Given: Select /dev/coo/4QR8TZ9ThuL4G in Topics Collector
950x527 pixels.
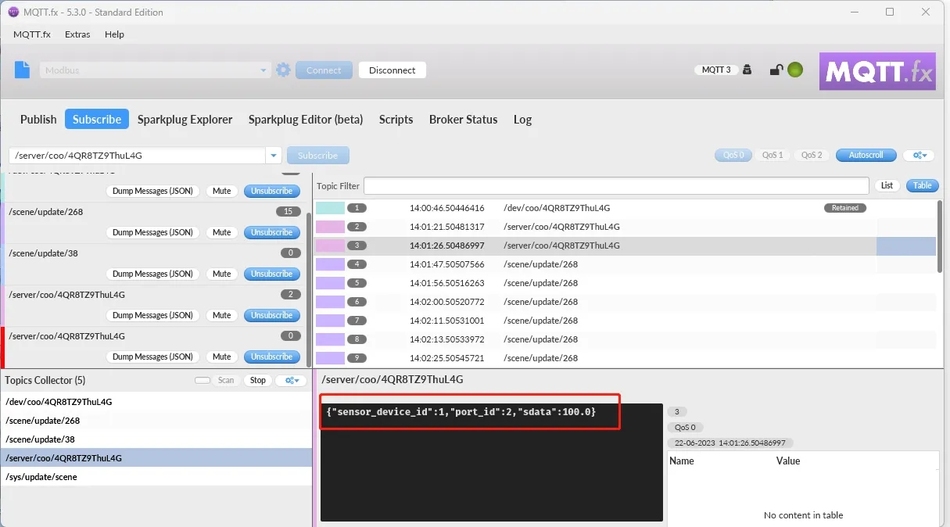Looking at the screenshot, I should pos(156,402).
